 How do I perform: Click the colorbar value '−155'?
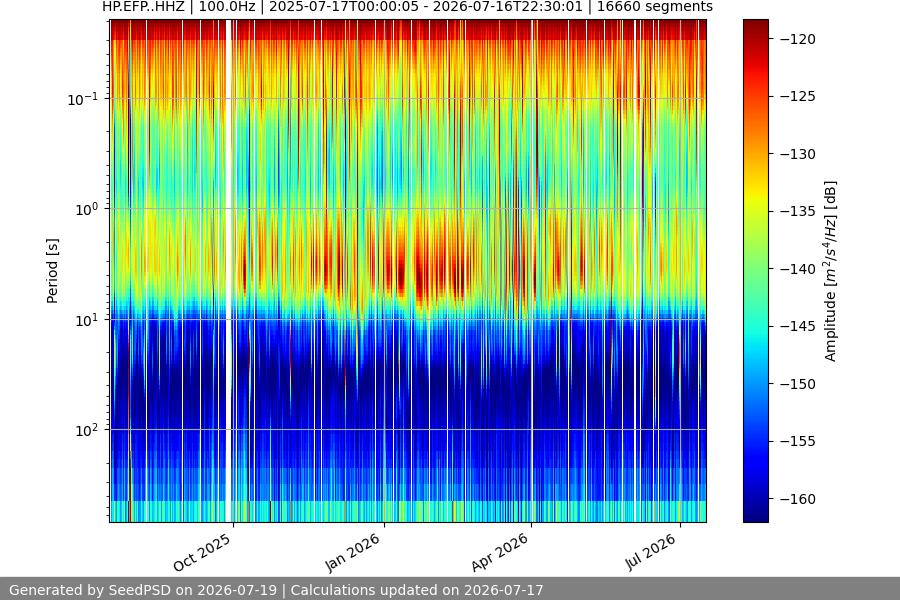(x=798, y=441)
